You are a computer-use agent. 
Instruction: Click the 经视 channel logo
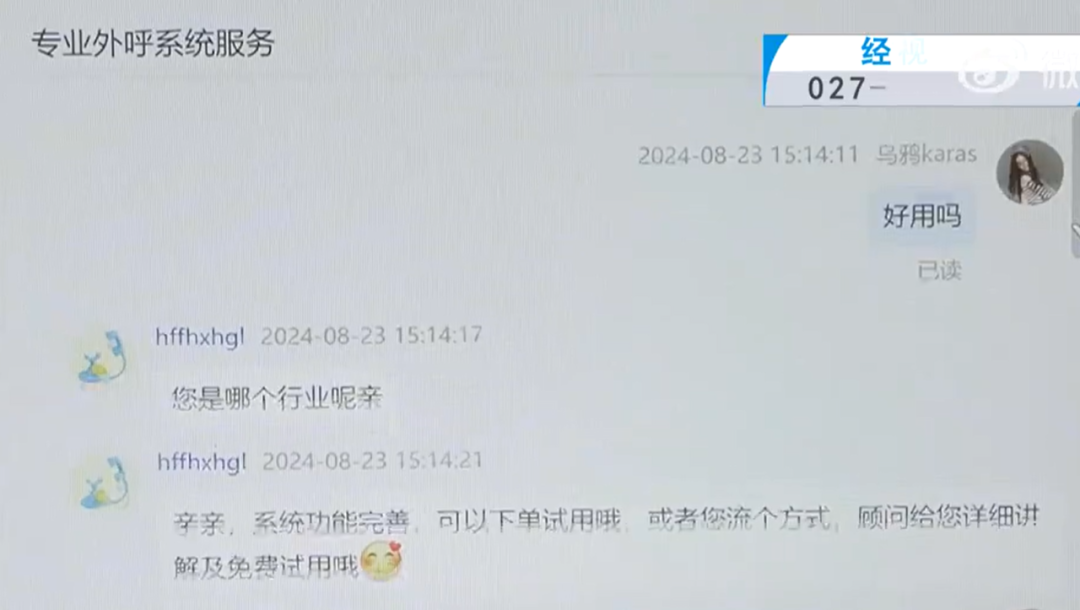point(894,52)
